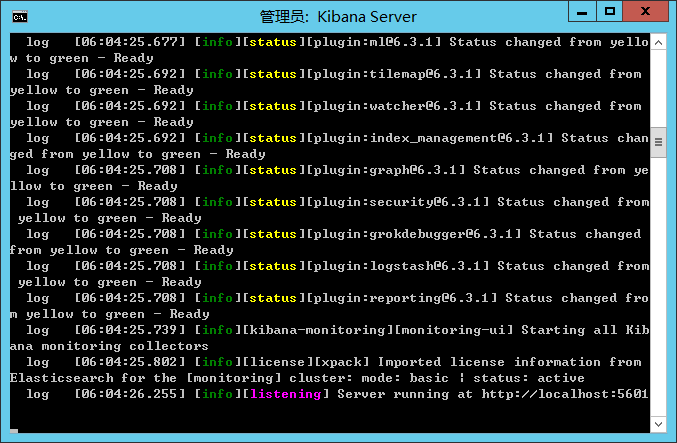Viewport: 677px width, 443px height.
Task: Click the scrollbar up arrow
Action: pos(658,42)
